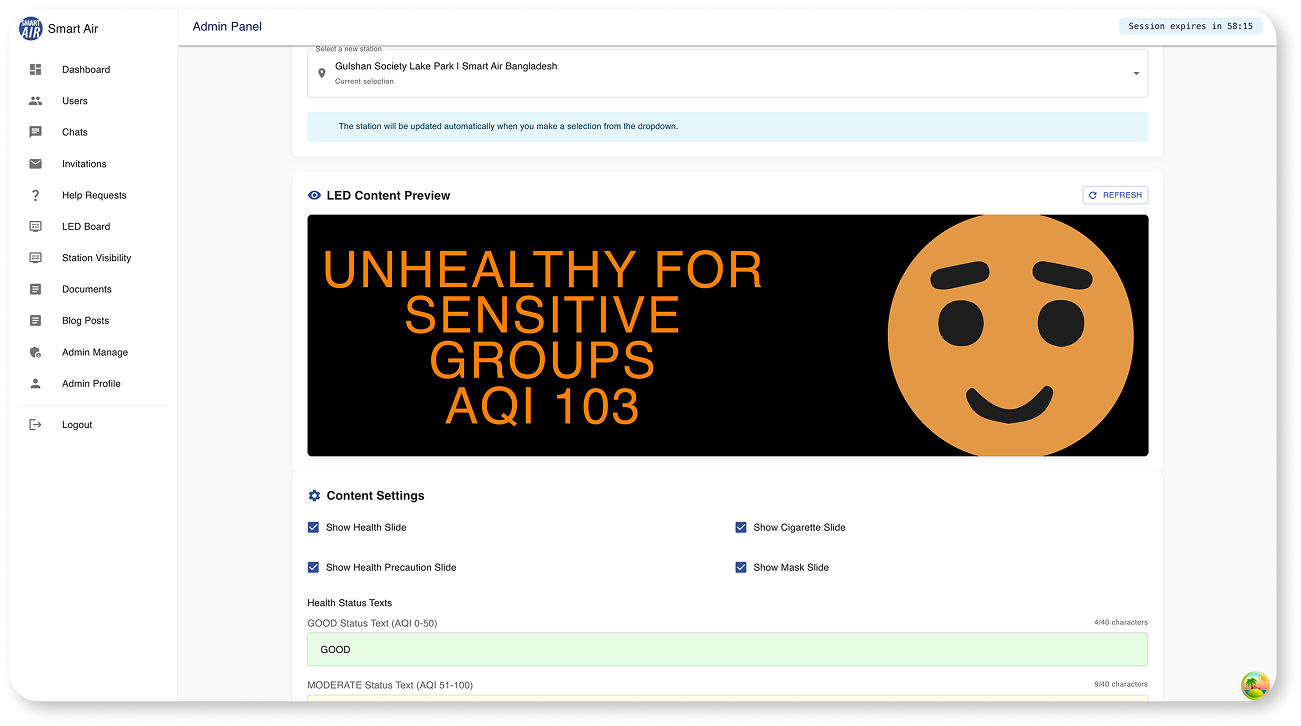Click the Admin Profile person icon
The width and height of the screenshot is (1301, 726).
click(36, 384)
